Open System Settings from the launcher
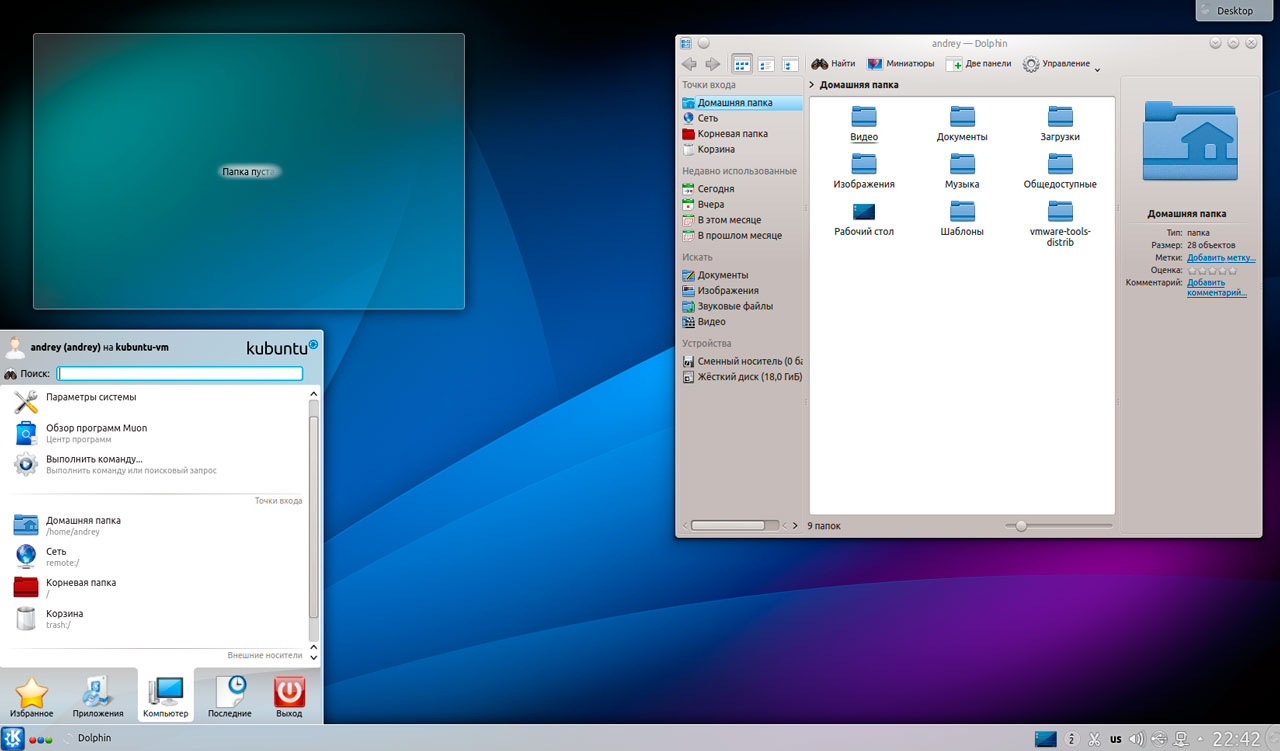 coord(90,398)
